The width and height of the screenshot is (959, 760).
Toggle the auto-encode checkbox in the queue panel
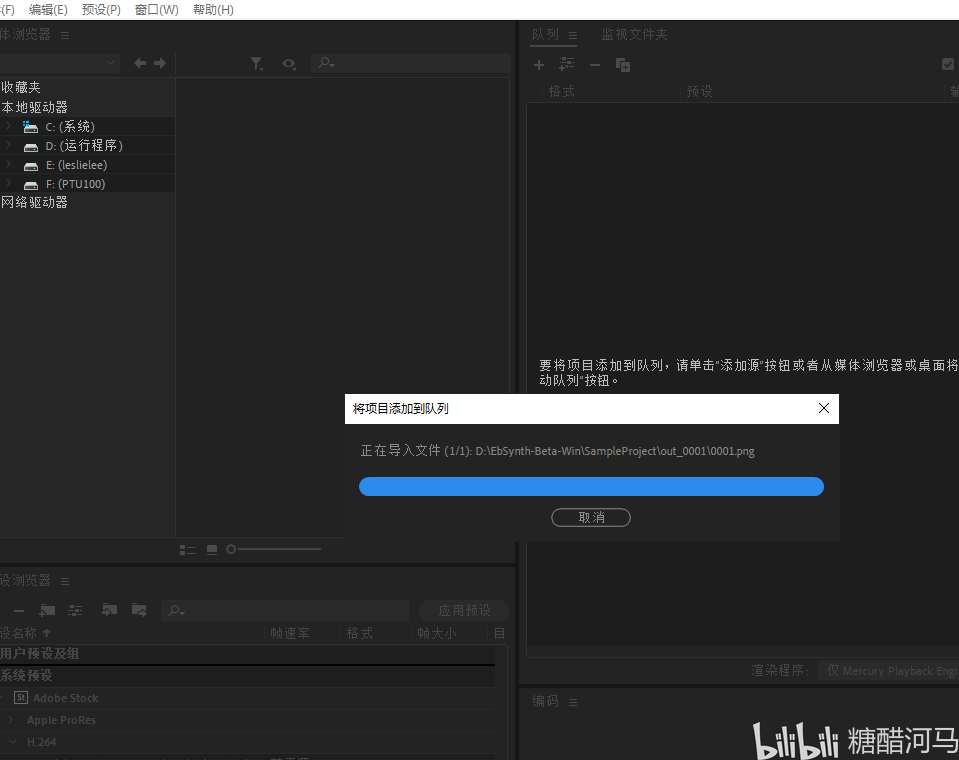(x=947, y=64)
